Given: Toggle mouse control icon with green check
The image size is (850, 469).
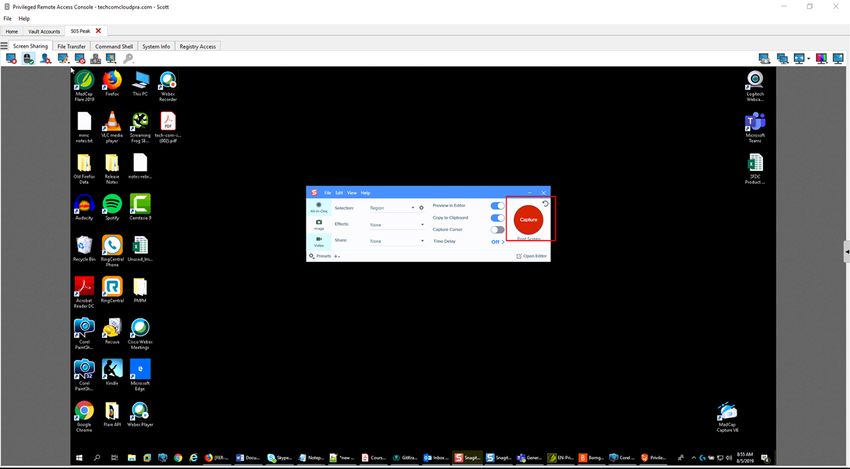Looking at the screenshot, I should click(29, 58).
